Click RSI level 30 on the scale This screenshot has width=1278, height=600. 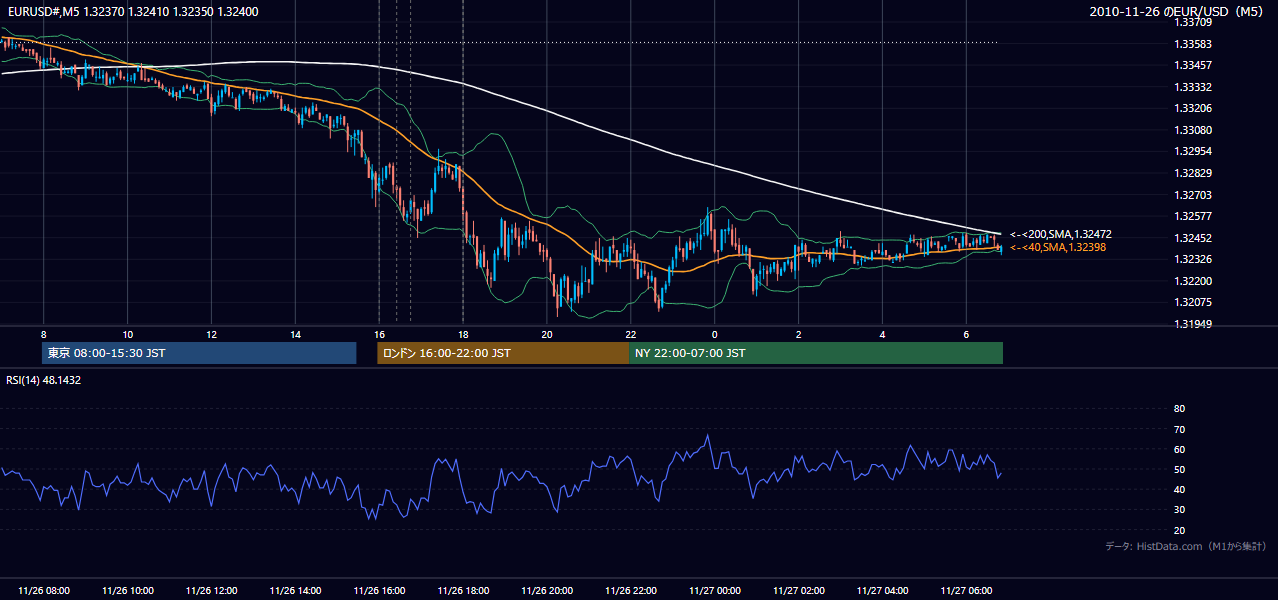tap(1179, 510)
